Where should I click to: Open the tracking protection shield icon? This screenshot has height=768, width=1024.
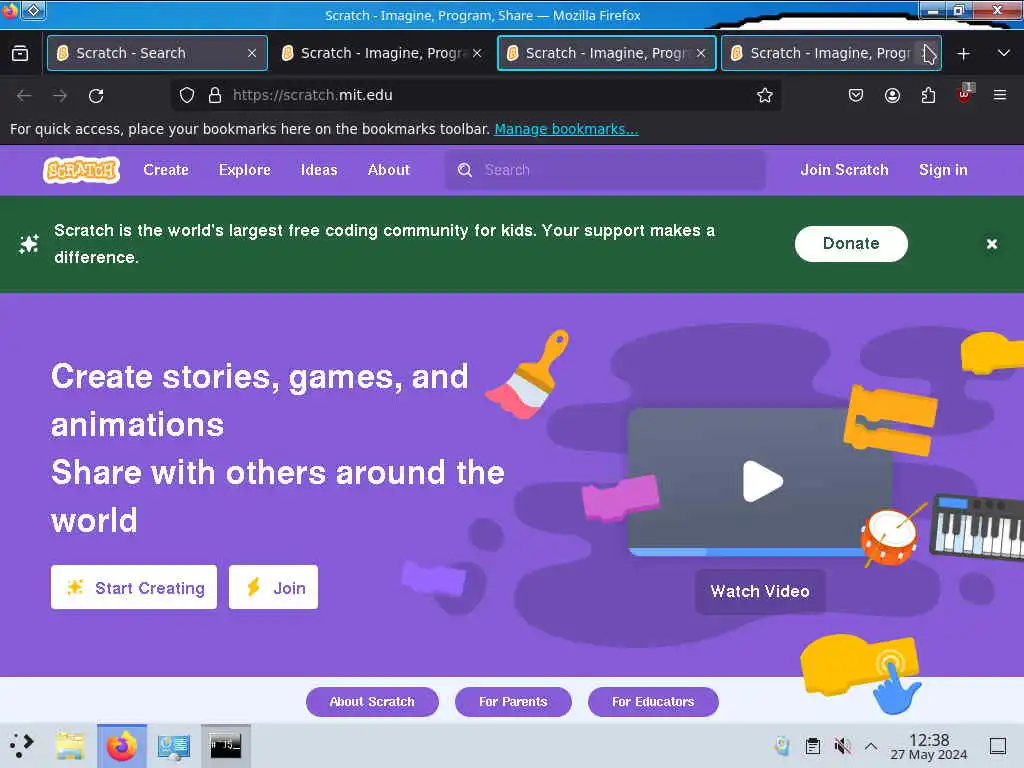coord(187,95)
